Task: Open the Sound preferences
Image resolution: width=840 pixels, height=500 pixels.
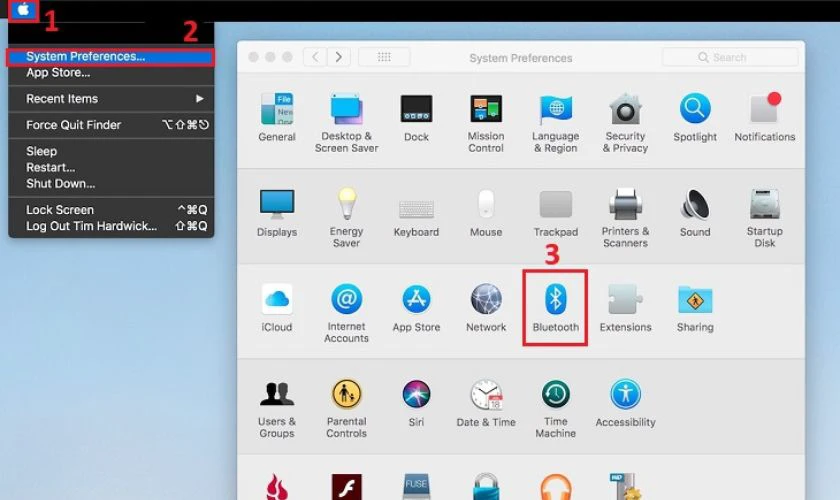Action: (x=695, y=213)
